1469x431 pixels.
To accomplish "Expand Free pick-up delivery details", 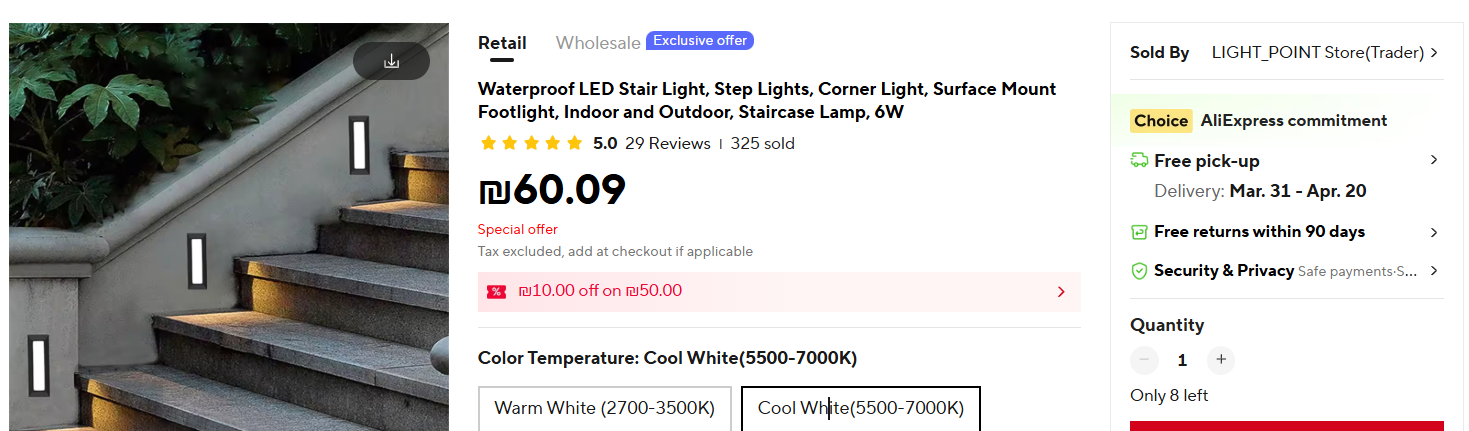I will (1433, 160).
